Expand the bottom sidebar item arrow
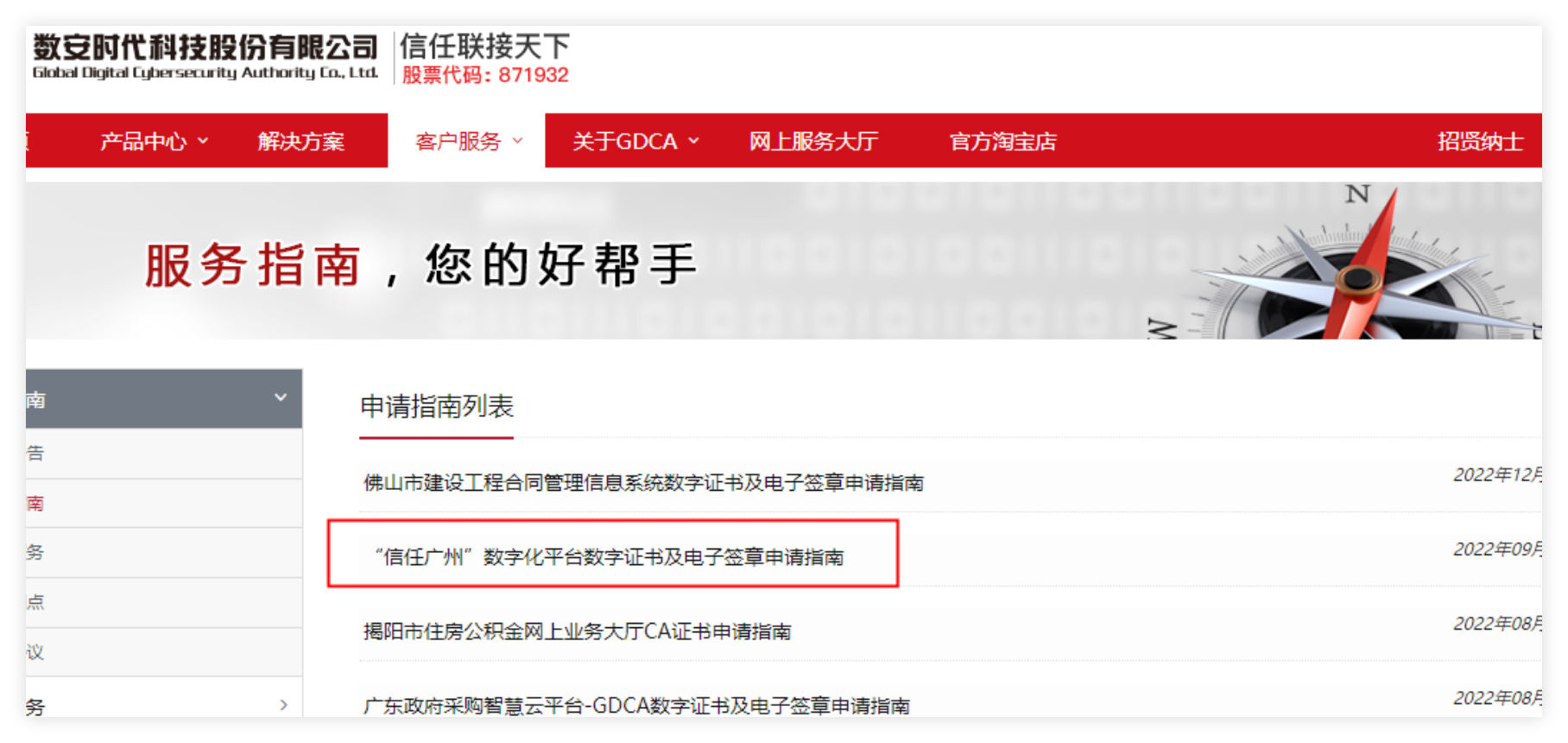The width and height of the screenshot is (1568, 743). pyautogui.click(x=284, y=705)
